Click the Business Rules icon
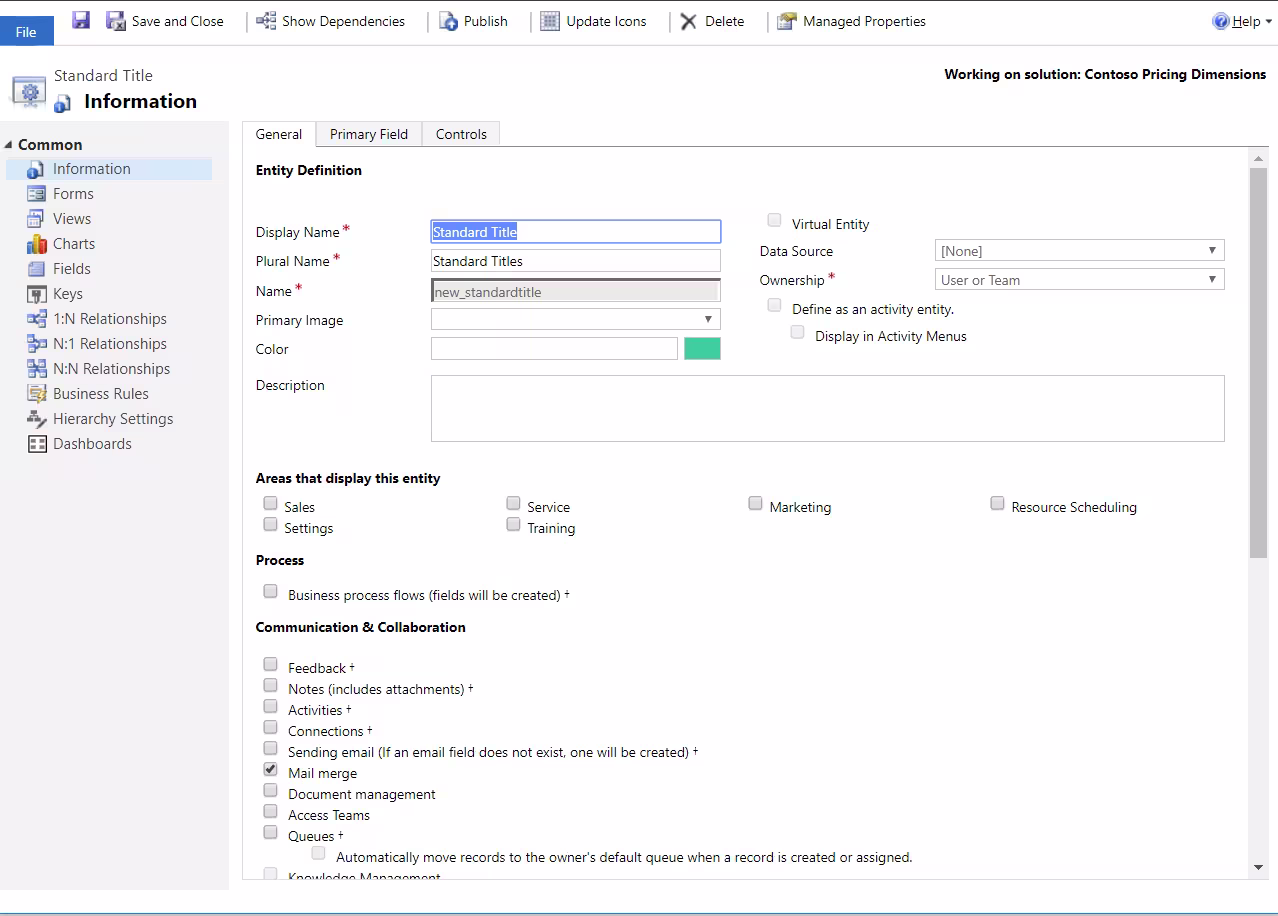Screen dimensions: 1278x916 pyautogui.click(x=37, y=394)
